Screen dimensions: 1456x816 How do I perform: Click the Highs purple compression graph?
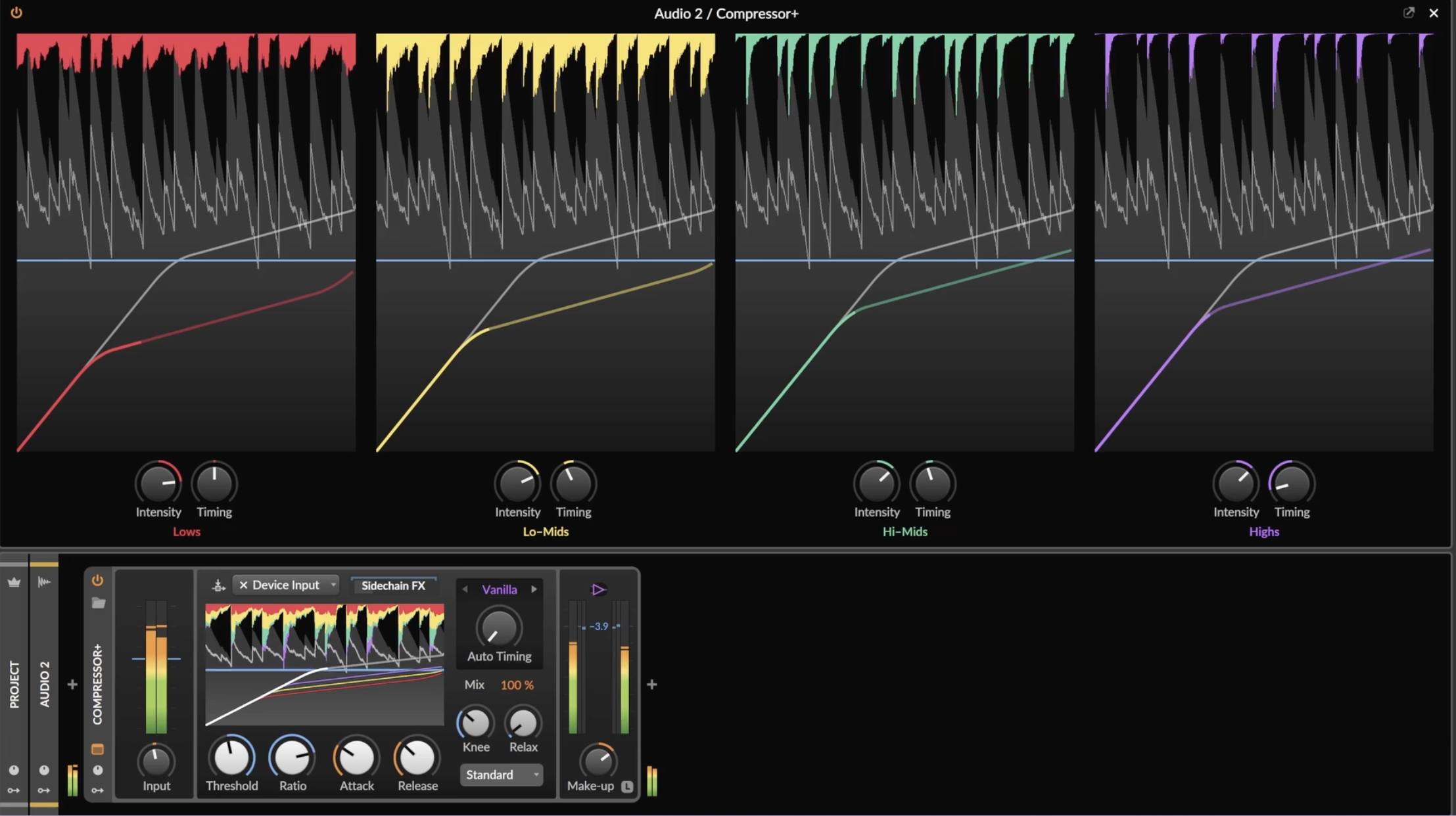[x=1264, y=242]
